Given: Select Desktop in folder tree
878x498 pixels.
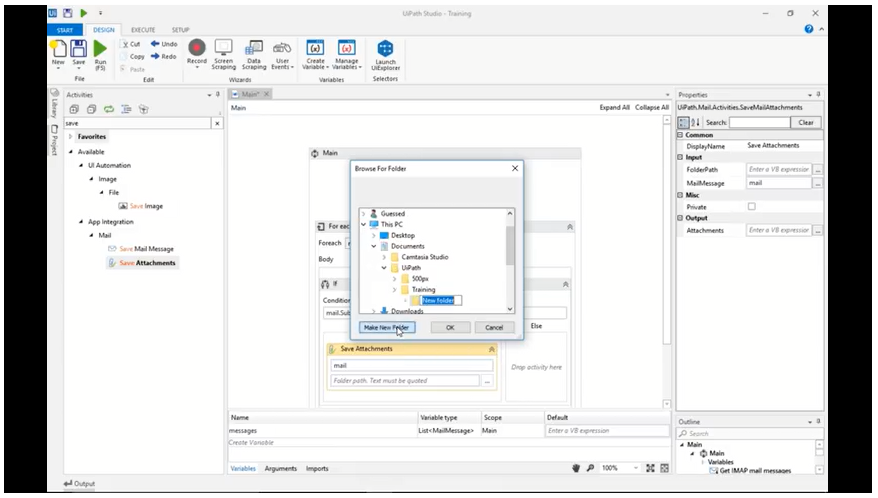Looking at the screenshot, I should [403, 235].
